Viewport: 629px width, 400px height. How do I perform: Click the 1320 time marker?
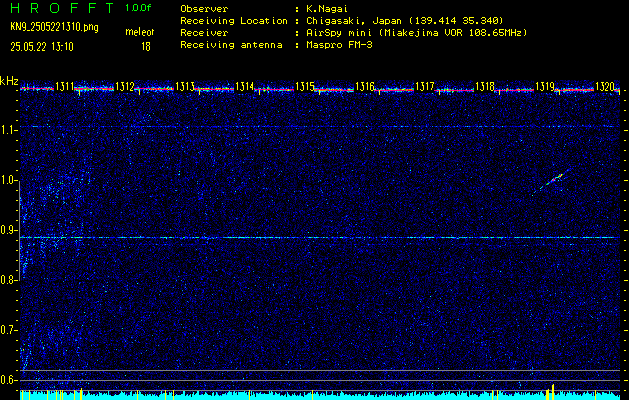click(x=605, y=86)
